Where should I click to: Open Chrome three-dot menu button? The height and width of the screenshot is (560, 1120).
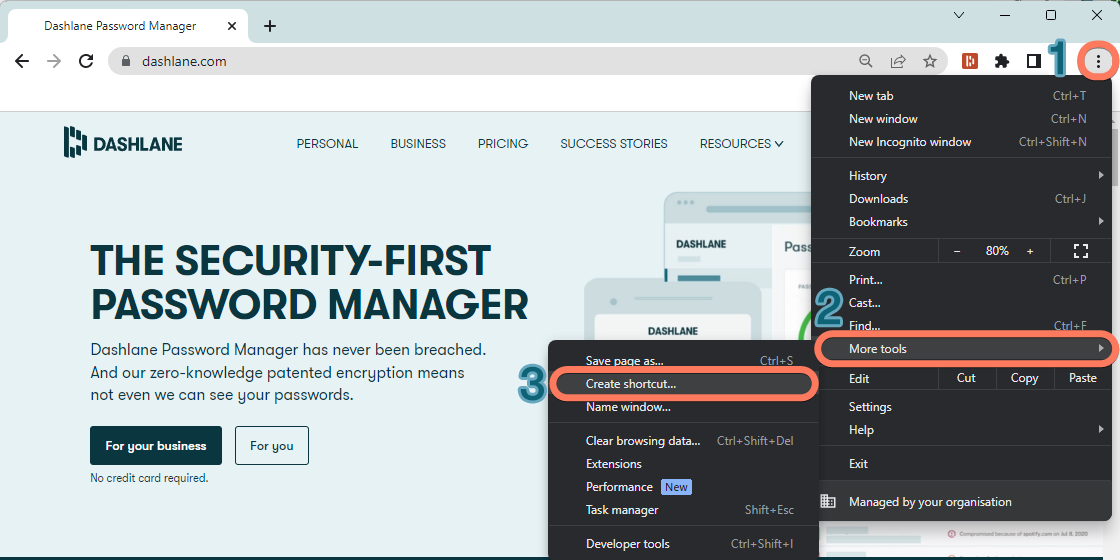(1098, 61)
